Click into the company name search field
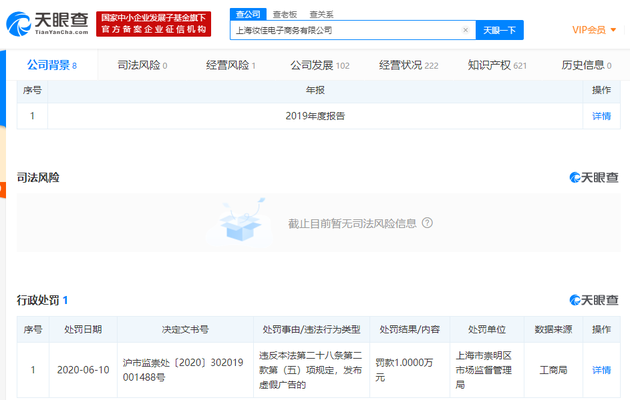This screenshot has height=400, width=630. pyautogui.click(x=345, y=31)
